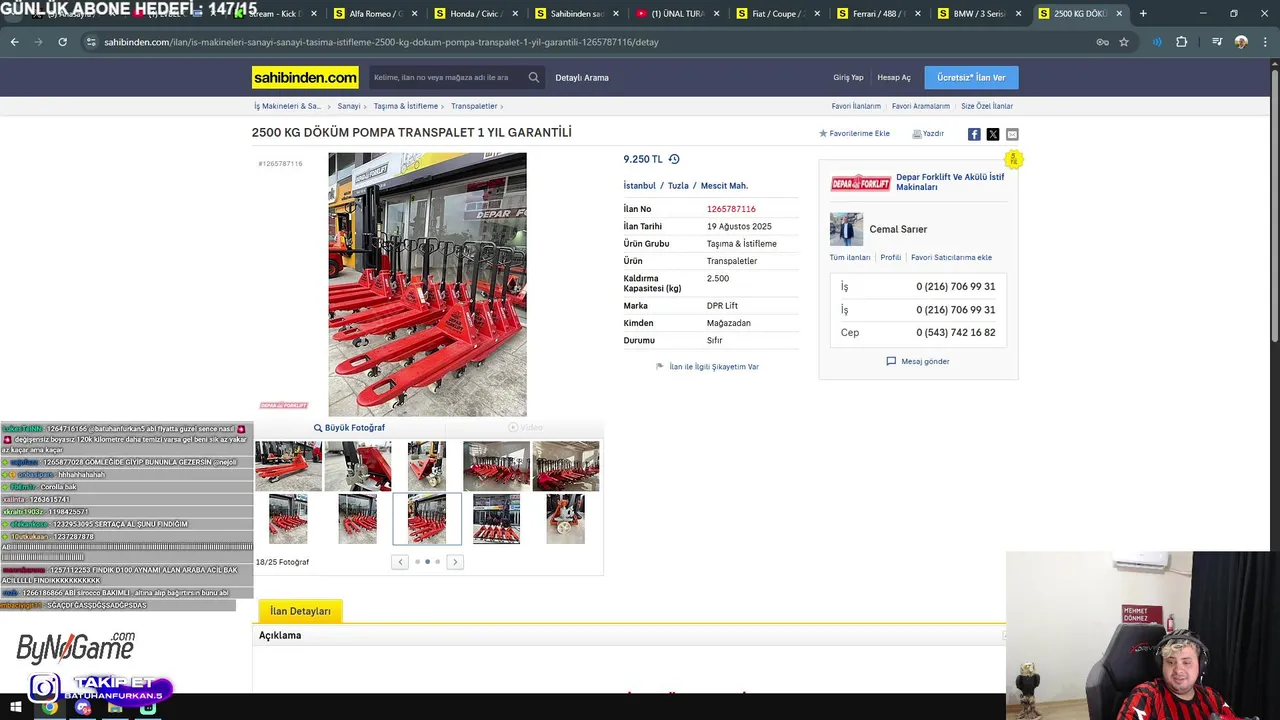Click Hesap Aç link

pyautogui.click(x=894, y=77)
